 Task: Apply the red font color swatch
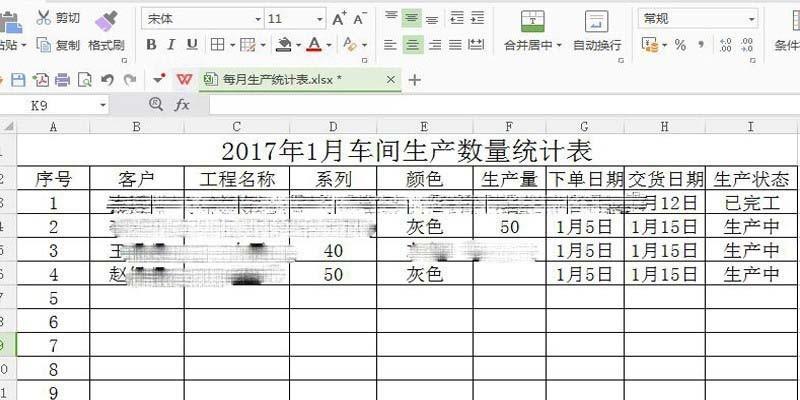[314, 45]
